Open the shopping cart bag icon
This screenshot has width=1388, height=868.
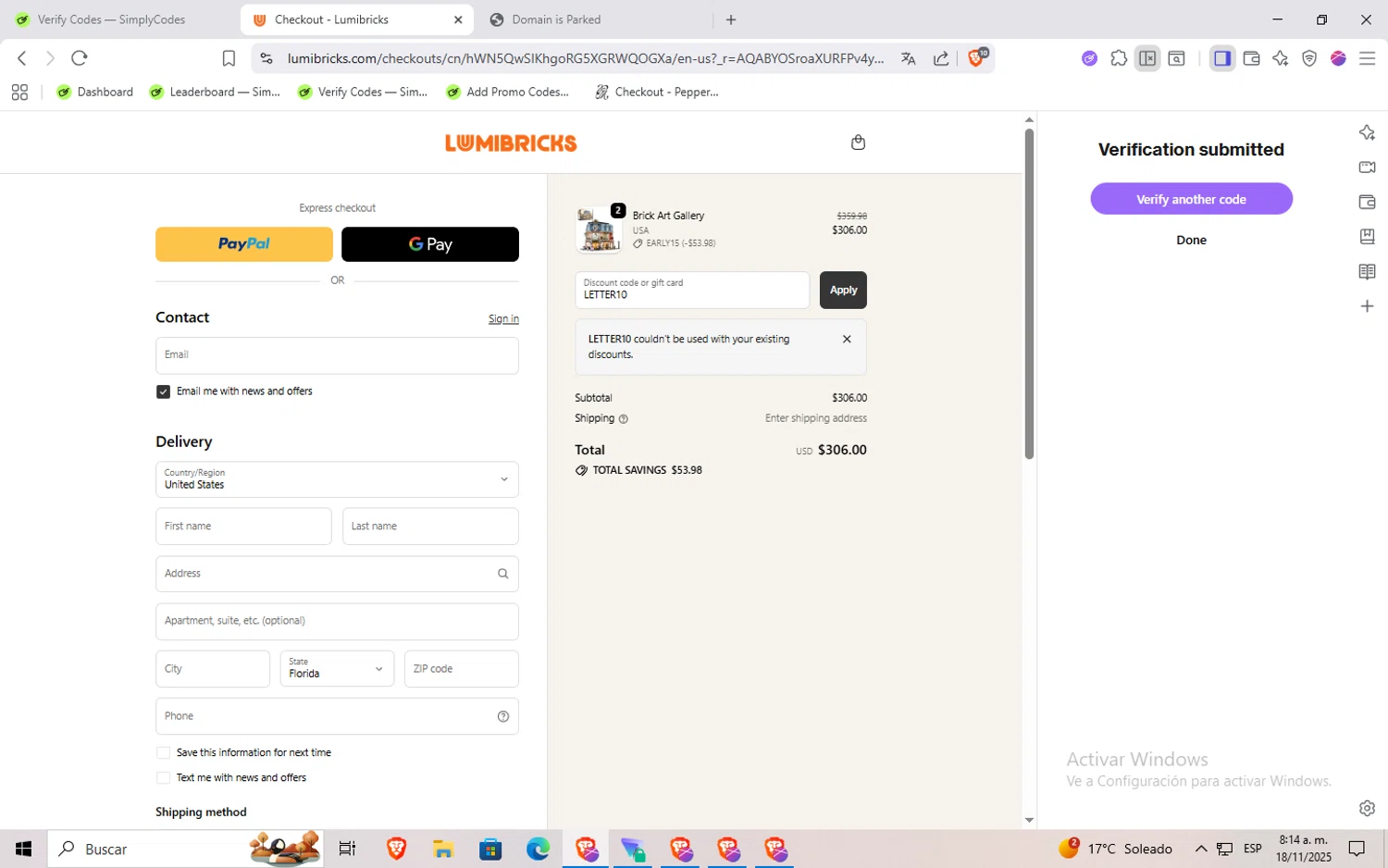pos(858,143)
